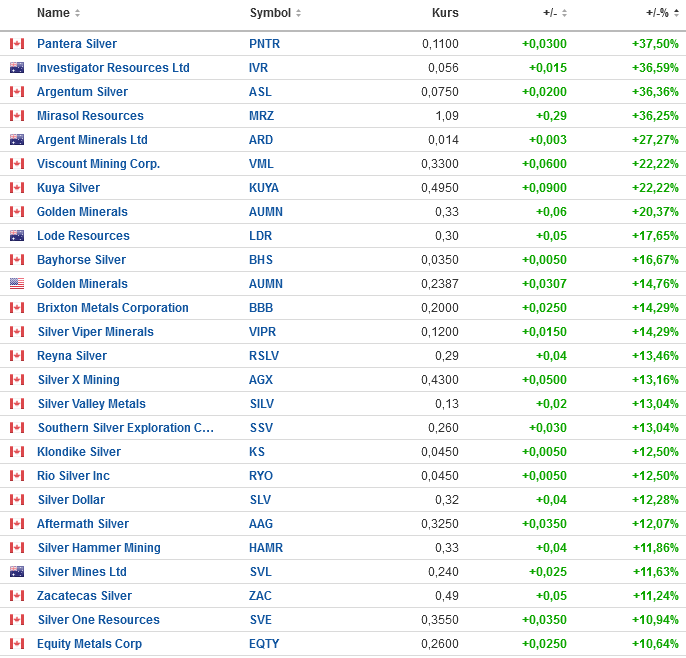Click Australia flag beside Lode Resources
The height and width of the screenshot is (658, 686).
pos(17,236)
